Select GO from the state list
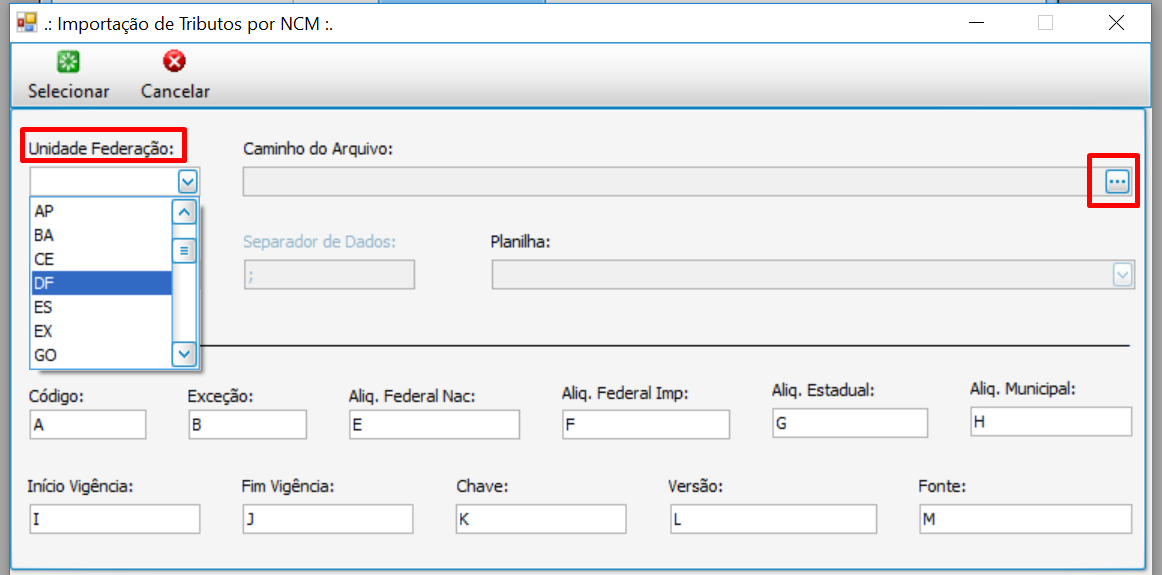1162x575 pixels. tap(102, 355)
